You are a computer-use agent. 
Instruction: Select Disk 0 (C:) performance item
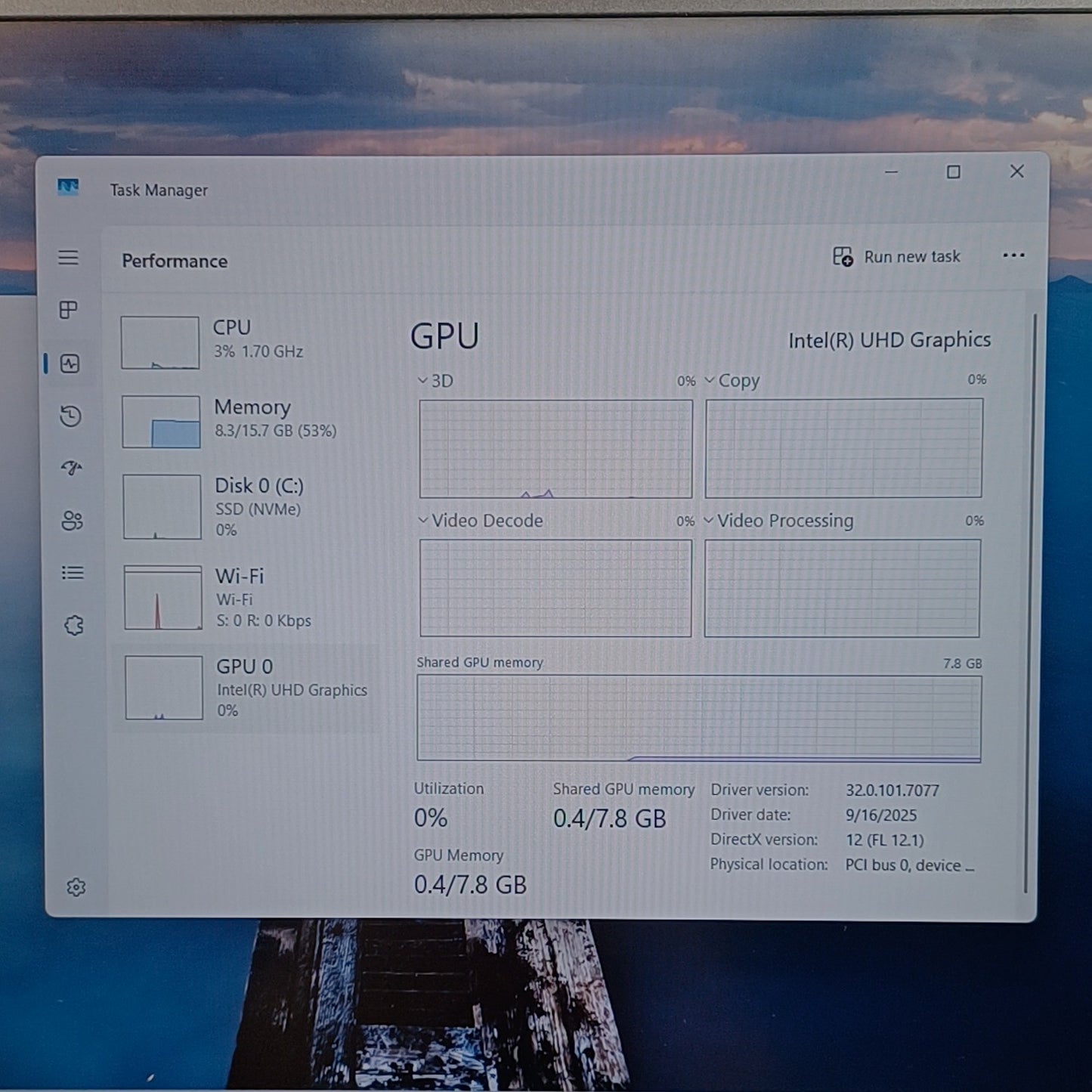[x=246, y=506]
